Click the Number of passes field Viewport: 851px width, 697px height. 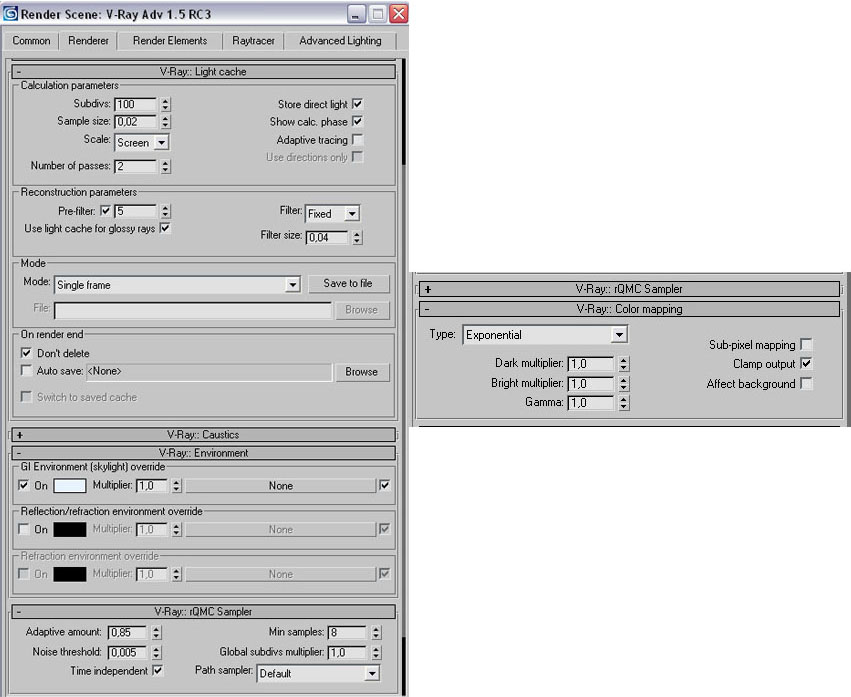tap(136, 166)
